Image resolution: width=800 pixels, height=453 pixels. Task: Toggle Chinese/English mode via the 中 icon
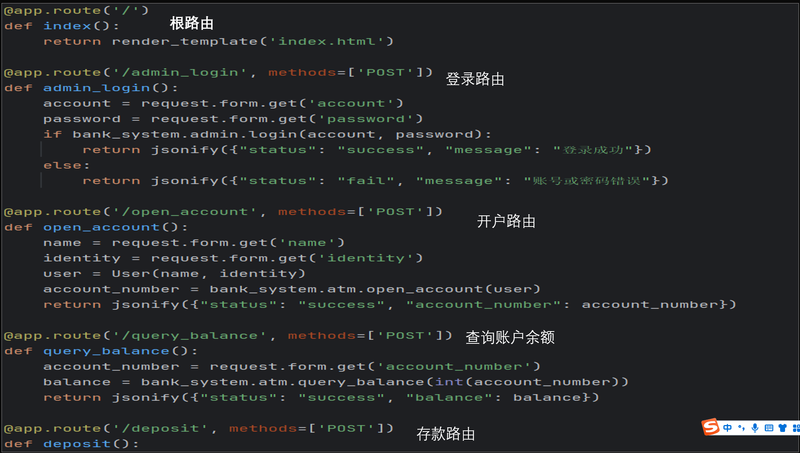tap(728, 428)
